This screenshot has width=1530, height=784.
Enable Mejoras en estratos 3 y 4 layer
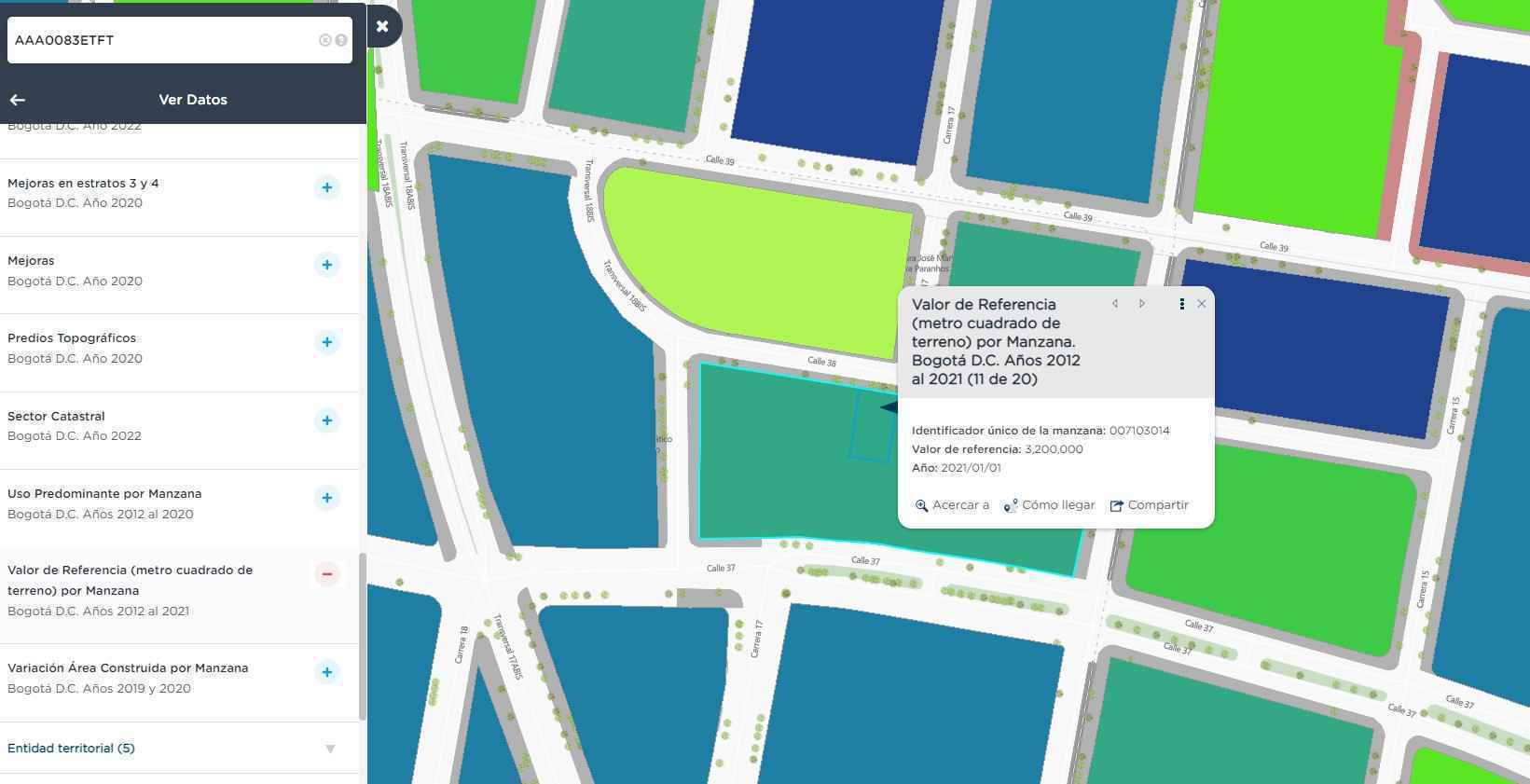(x=326, y=187)
